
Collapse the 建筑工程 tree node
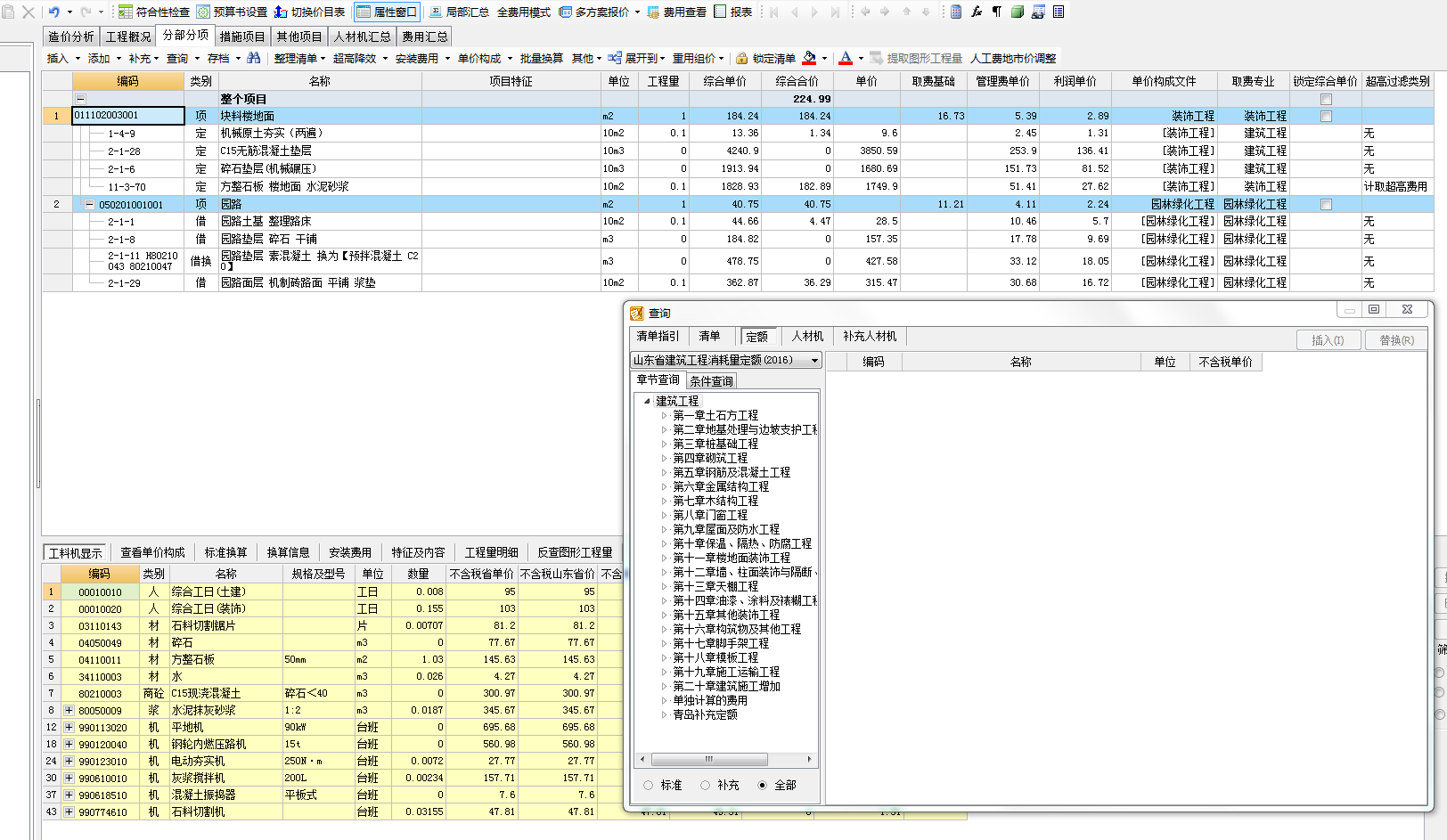[x=647, y=401]
